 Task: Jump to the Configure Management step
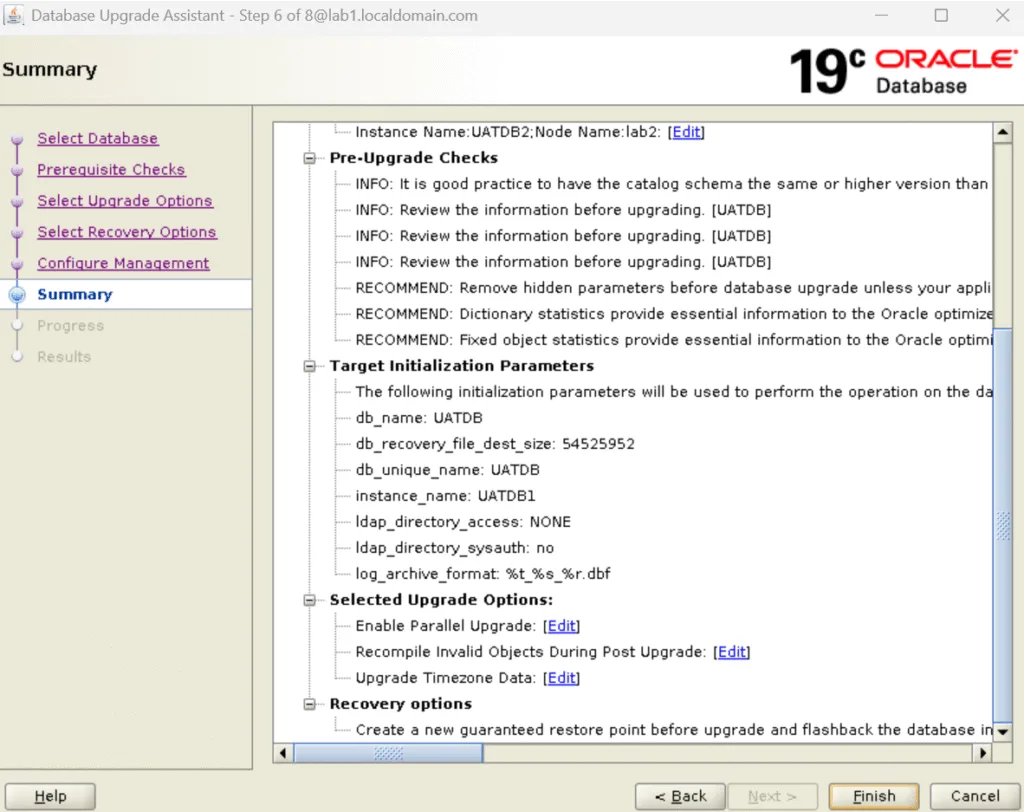point(123,263)
